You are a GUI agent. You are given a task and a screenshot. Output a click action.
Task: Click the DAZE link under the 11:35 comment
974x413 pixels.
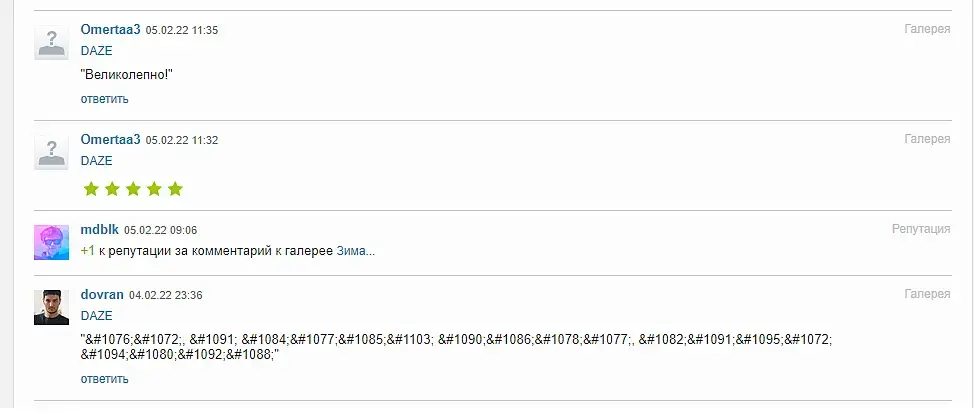click(96, 50)
